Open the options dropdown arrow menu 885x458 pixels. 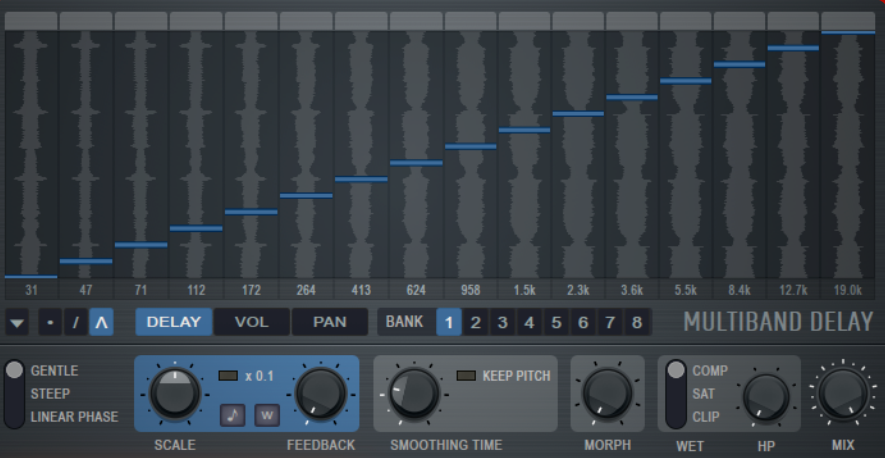tap(17, 323)
